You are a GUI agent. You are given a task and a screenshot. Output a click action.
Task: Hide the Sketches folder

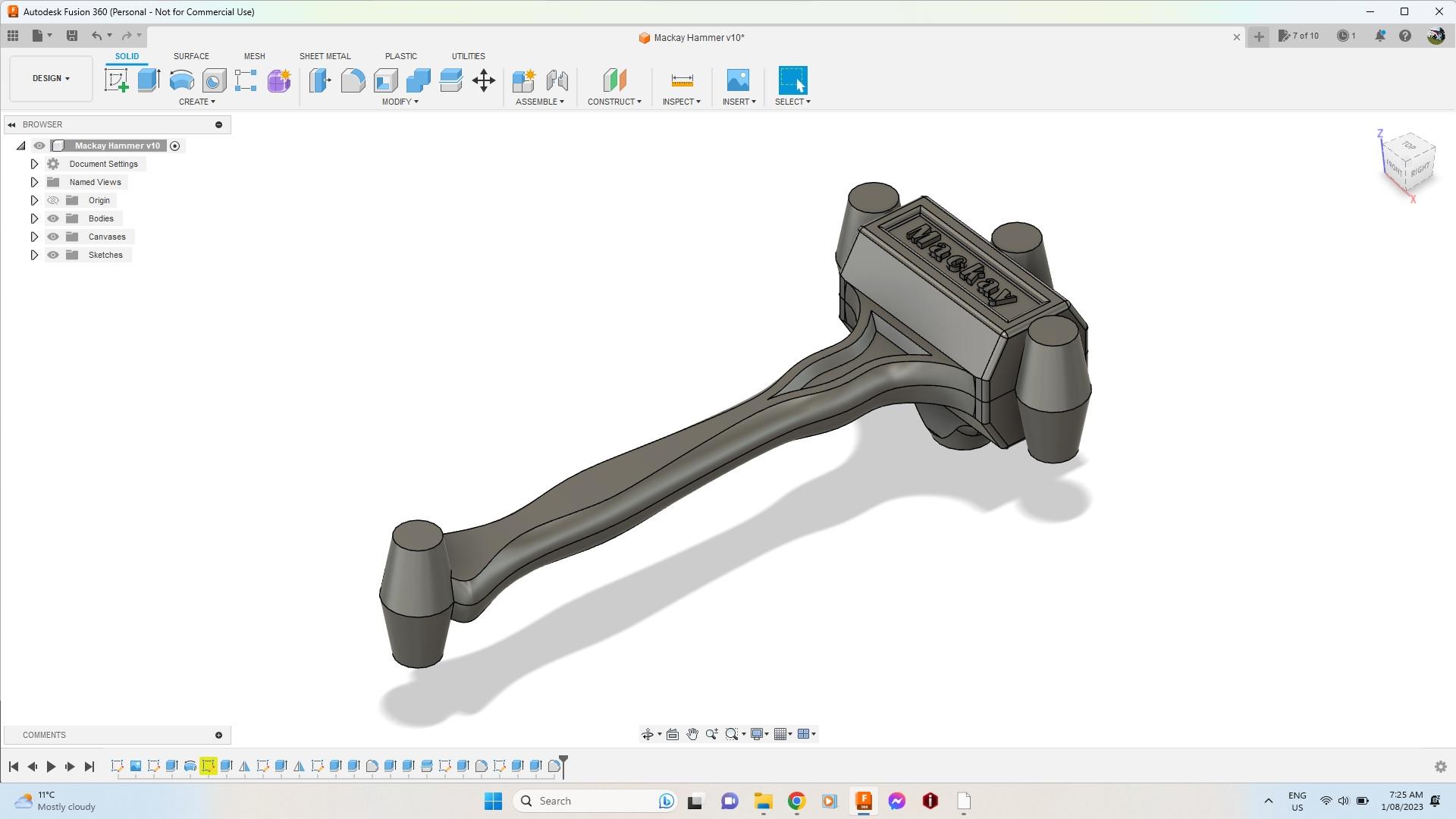[x=53, y=255]
